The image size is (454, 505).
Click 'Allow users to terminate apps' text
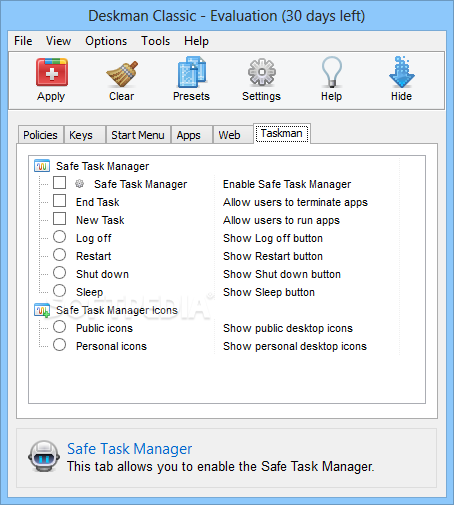click(295, 202)
